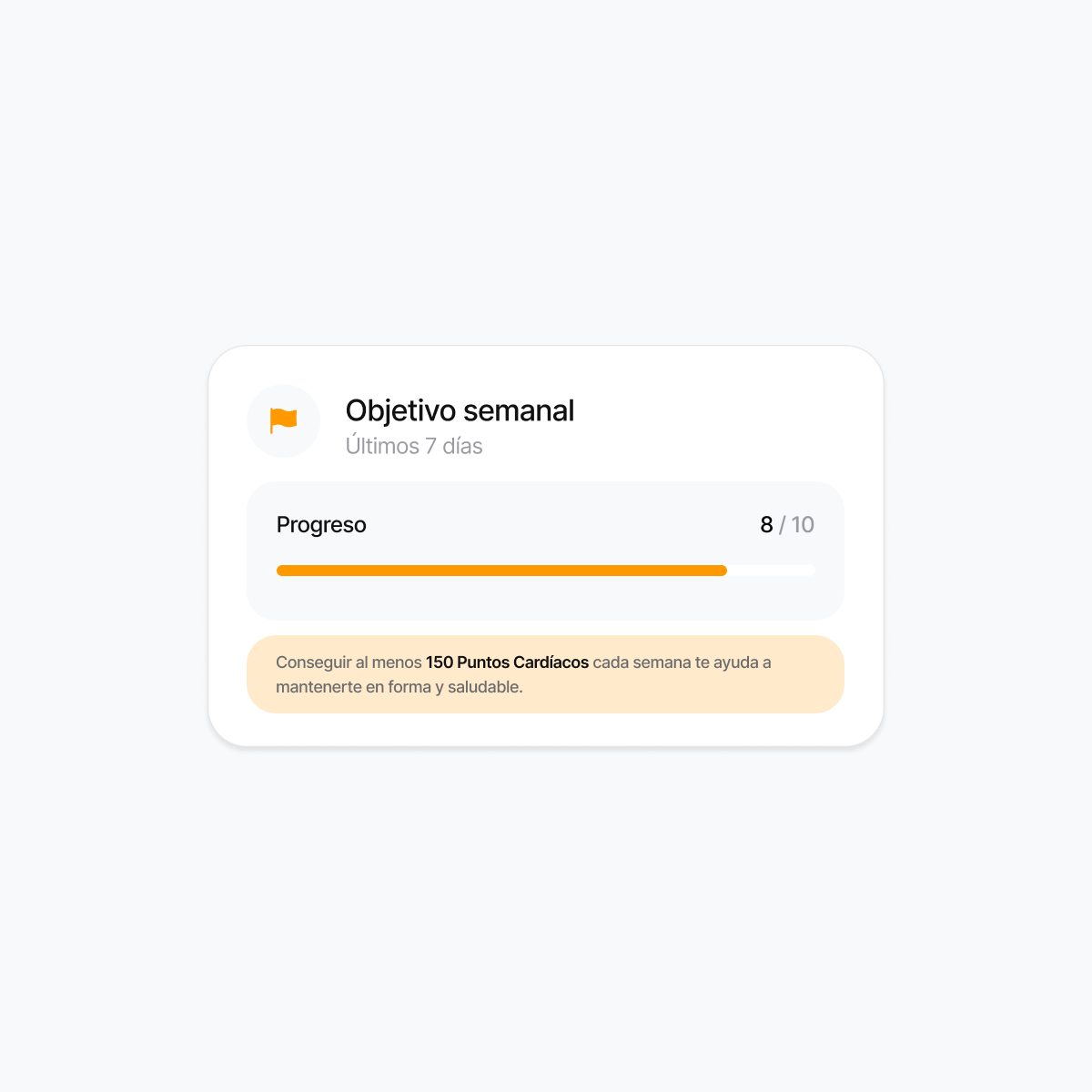Image resolution: width=1092 pixels, height=1092 pixels.
Task: Click the "Progreso" label
Action: coord(321,525)
